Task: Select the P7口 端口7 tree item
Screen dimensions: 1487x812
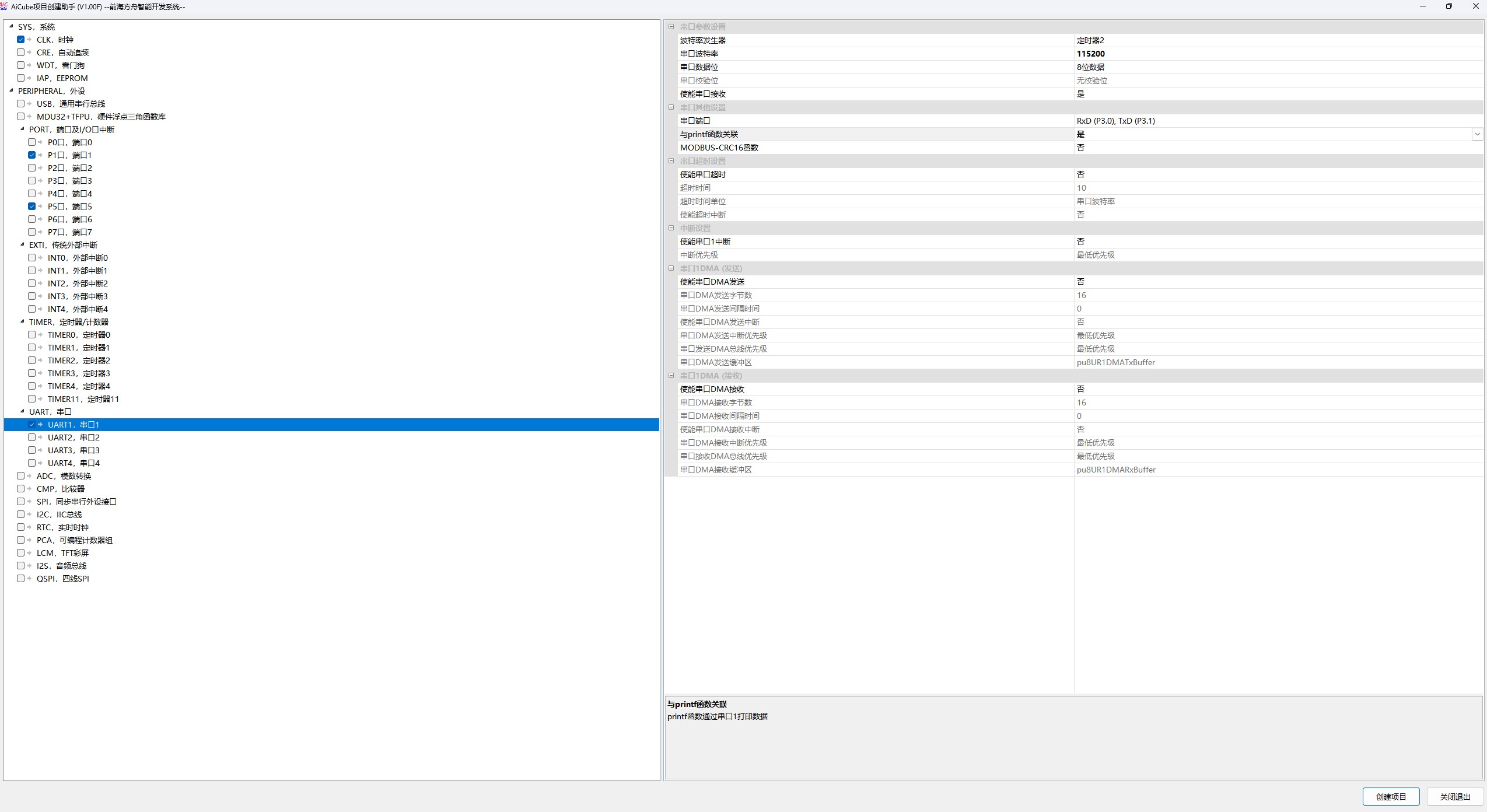Action: 69,232
